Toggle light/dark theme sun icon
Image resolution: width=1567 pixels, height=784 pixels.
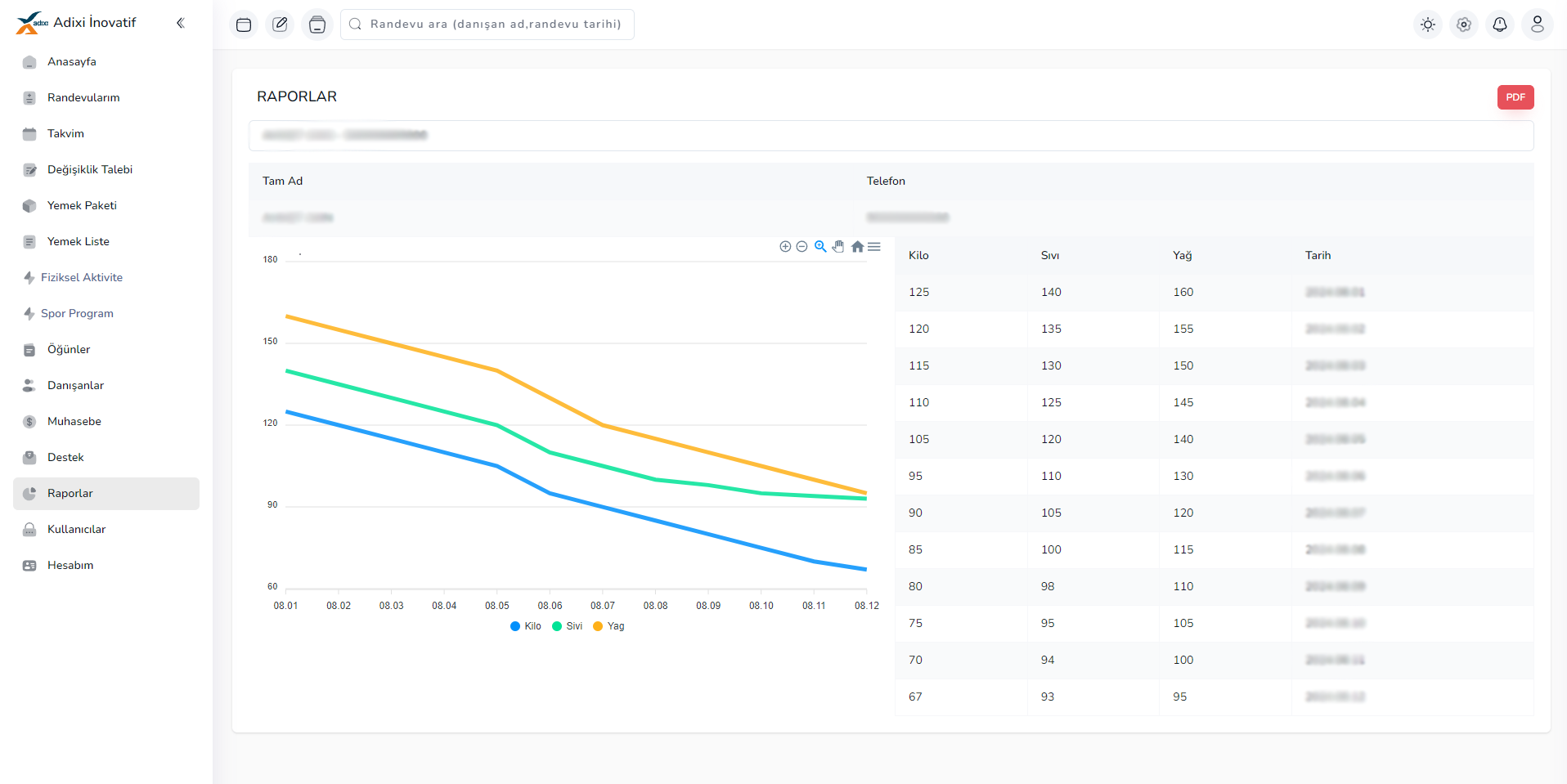(1428, 25)
